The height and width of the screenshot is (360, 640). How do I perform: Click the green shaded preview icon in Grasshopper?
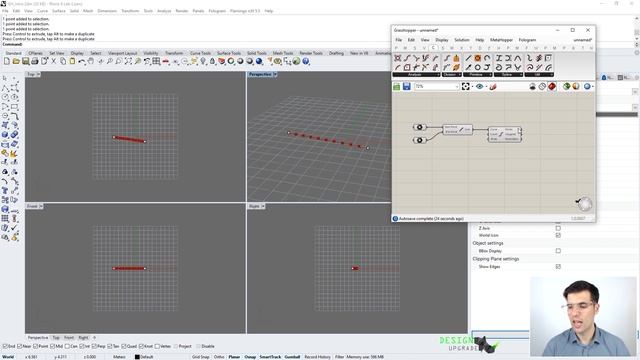point(566,87)
